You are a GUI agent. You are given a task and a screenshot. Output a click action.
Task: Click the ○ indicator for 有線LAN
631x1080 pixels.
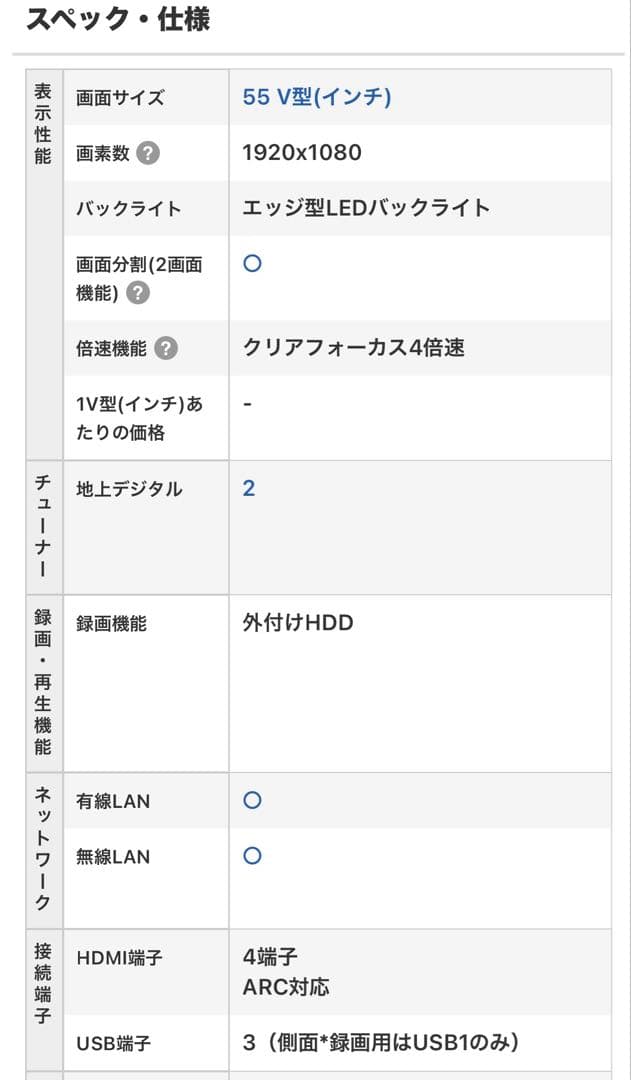point(251,800)
